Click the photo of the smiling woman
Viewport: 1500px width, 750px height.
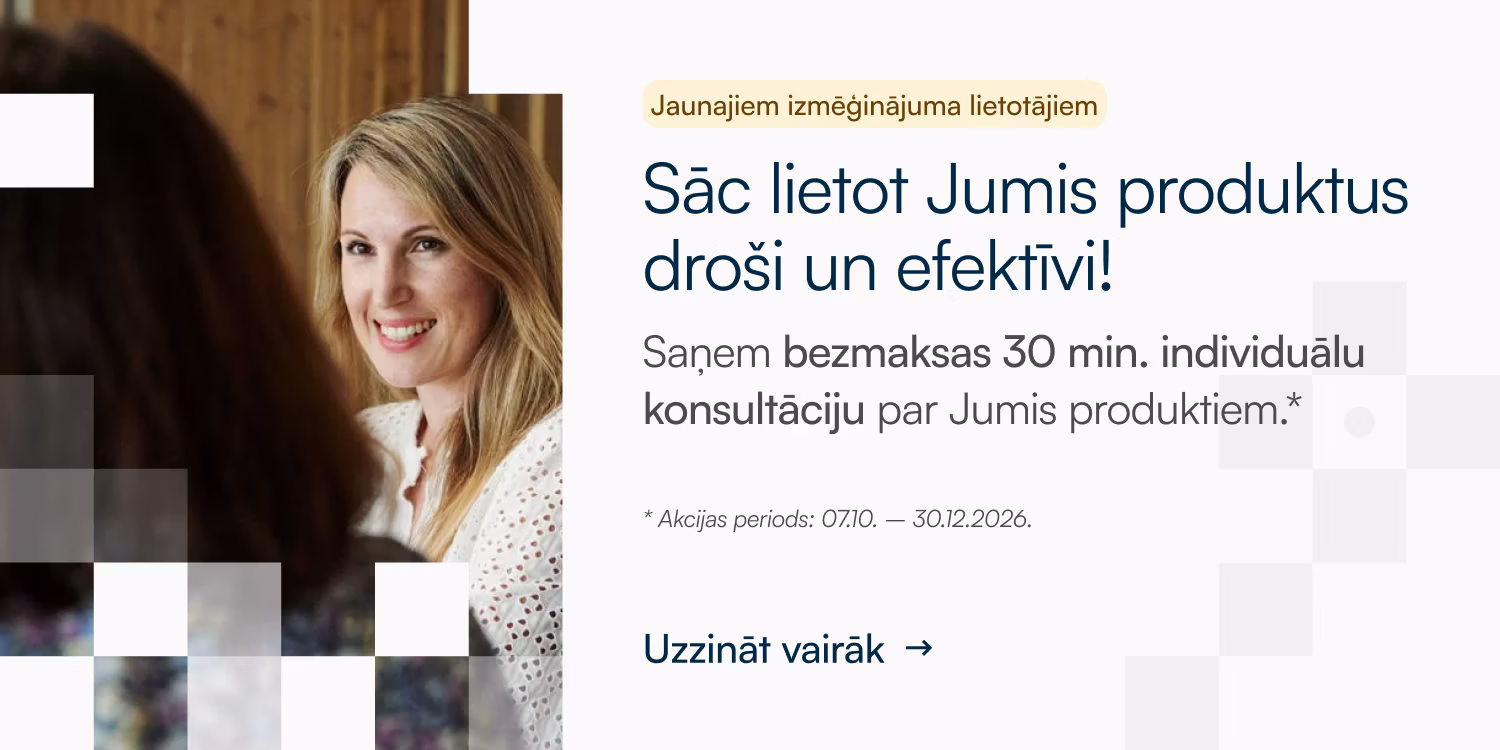click(x=281, y=375)
